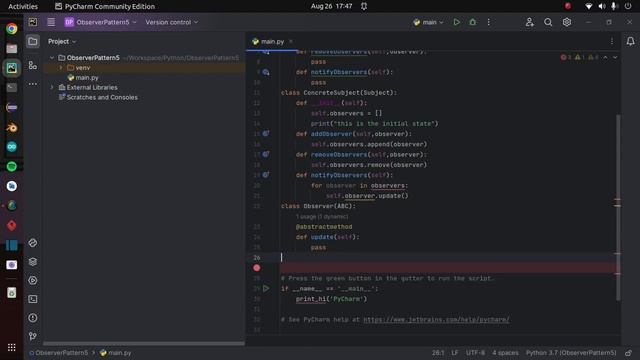This screenshot has width=640, height=360.
Task: Jump to previous highlighted error arrow
Action: [x=605, y=58]
